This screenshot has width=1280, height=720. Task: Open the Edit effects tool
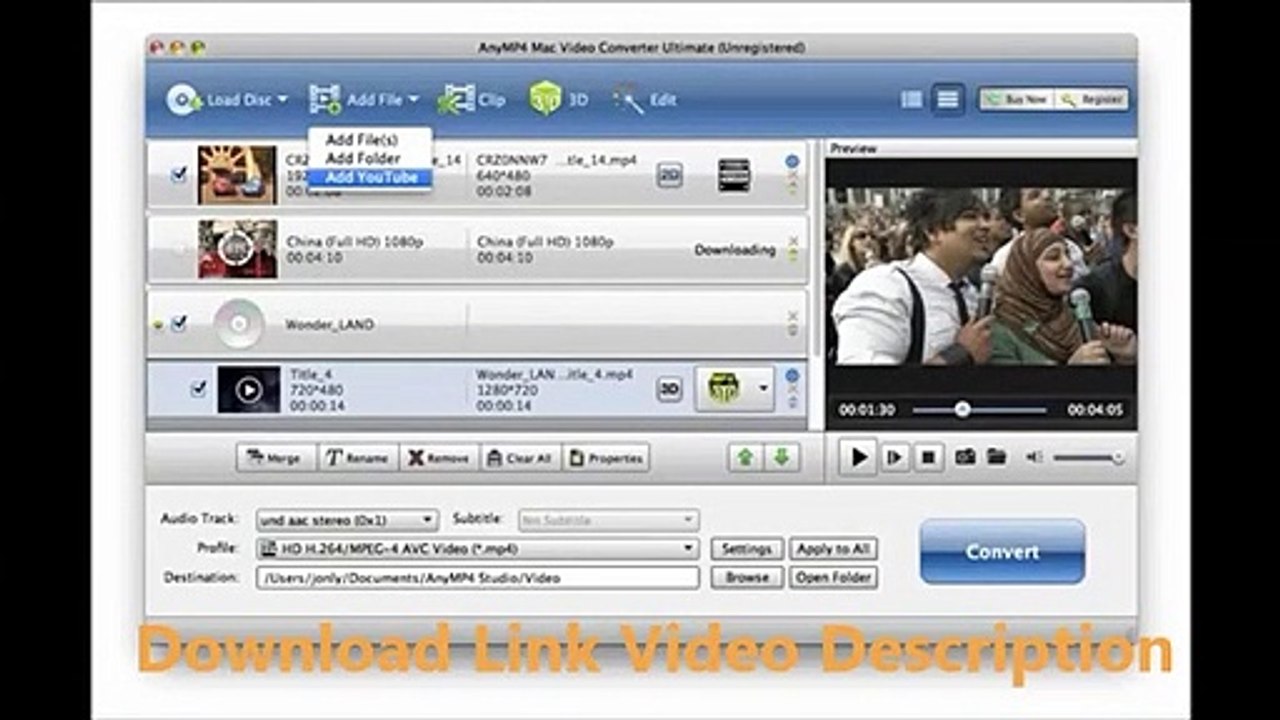click(645, 100)
